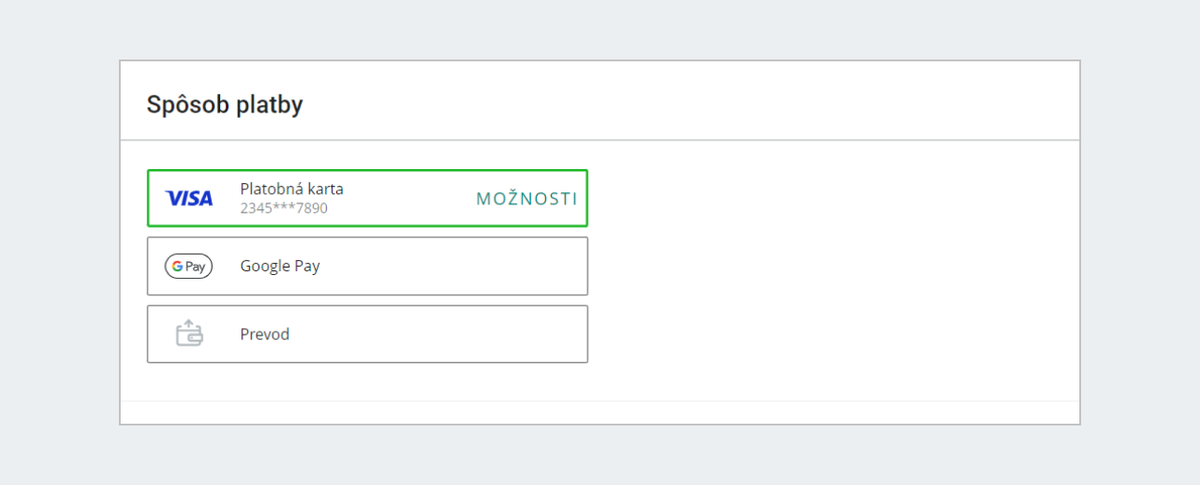The width and height of the screenshot is (1200, 485).
Task: Click the blank white panel area beside the options
Action: pos(830,270)
